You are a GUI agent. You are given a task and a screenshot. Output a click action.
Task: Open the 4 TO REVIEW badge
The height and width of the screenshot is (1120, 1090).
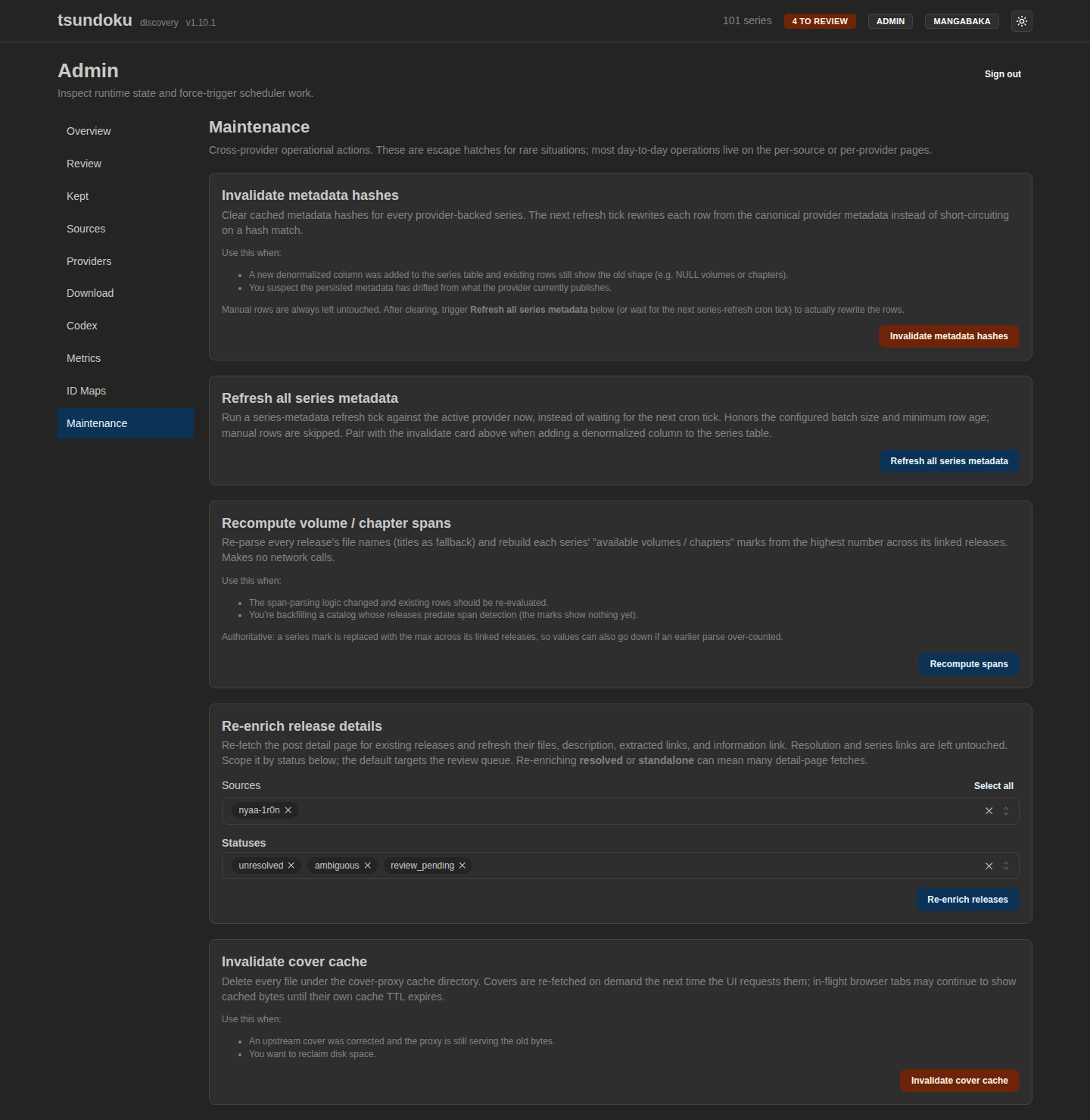point(820,21)
